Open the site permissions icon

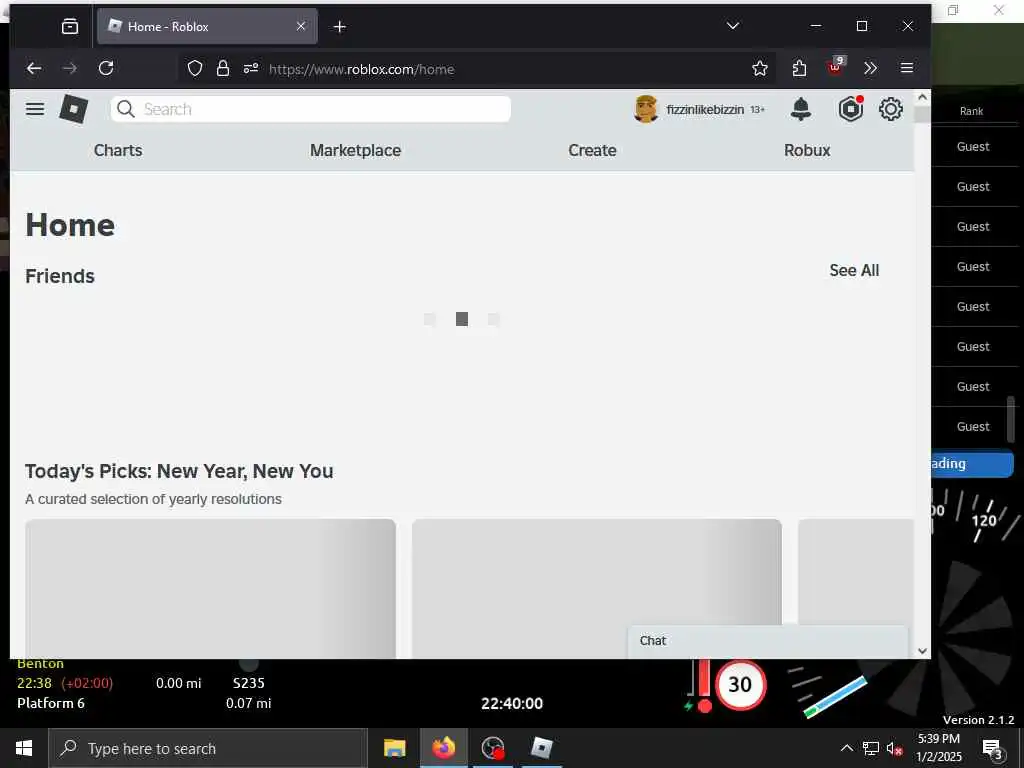(x=251, y=69)
